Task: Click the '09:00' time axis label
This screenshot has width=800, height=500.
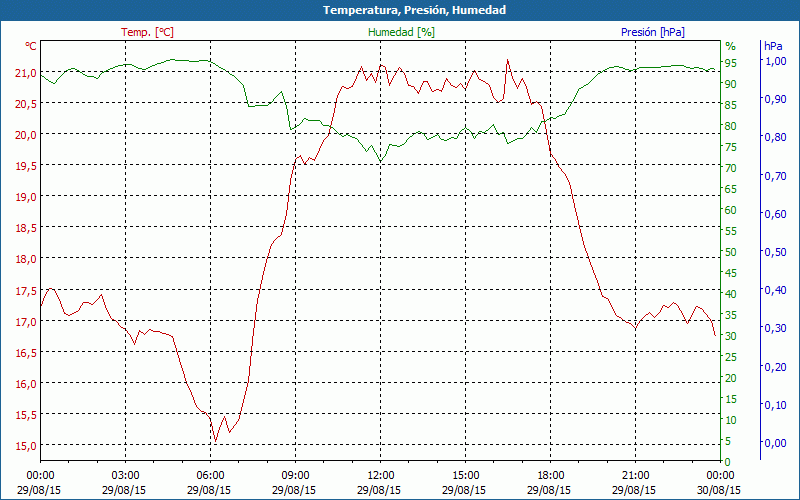Action: [x=295, y=476]
